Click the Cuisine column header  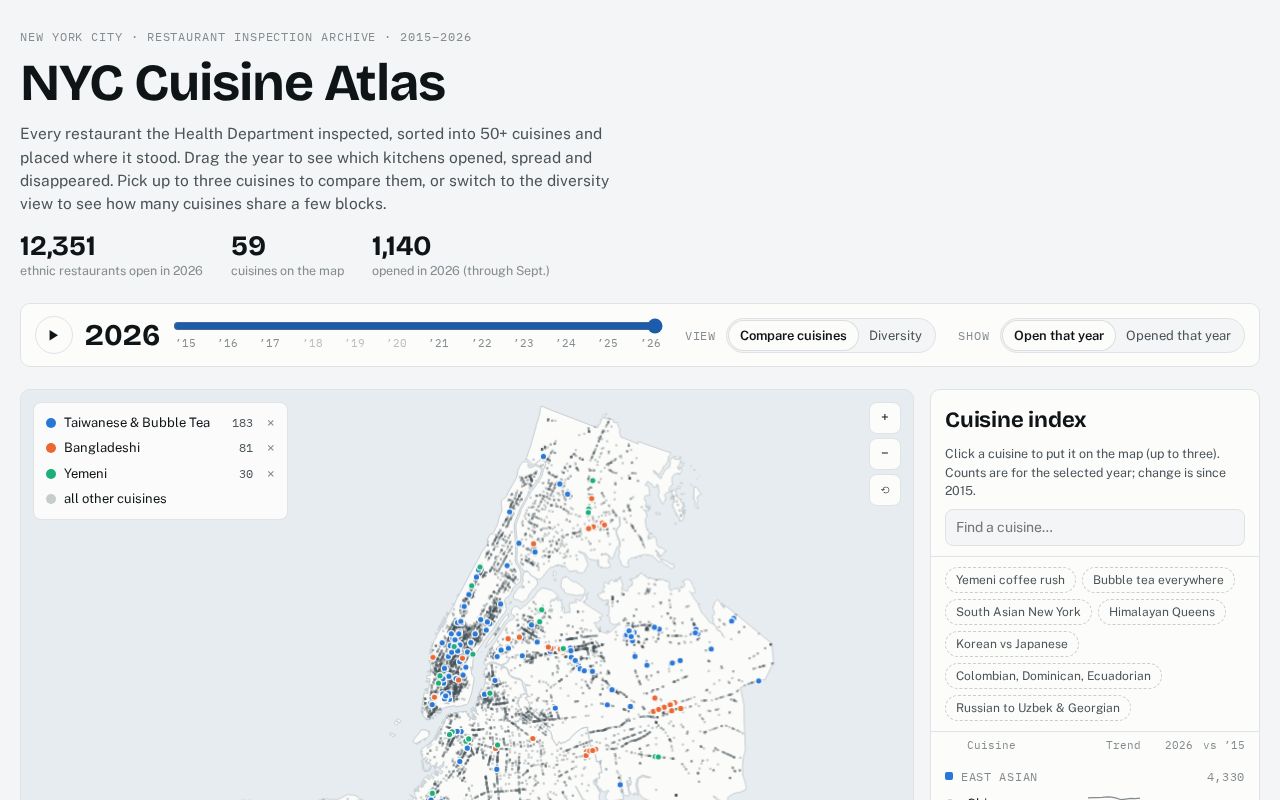coord(991,745)
